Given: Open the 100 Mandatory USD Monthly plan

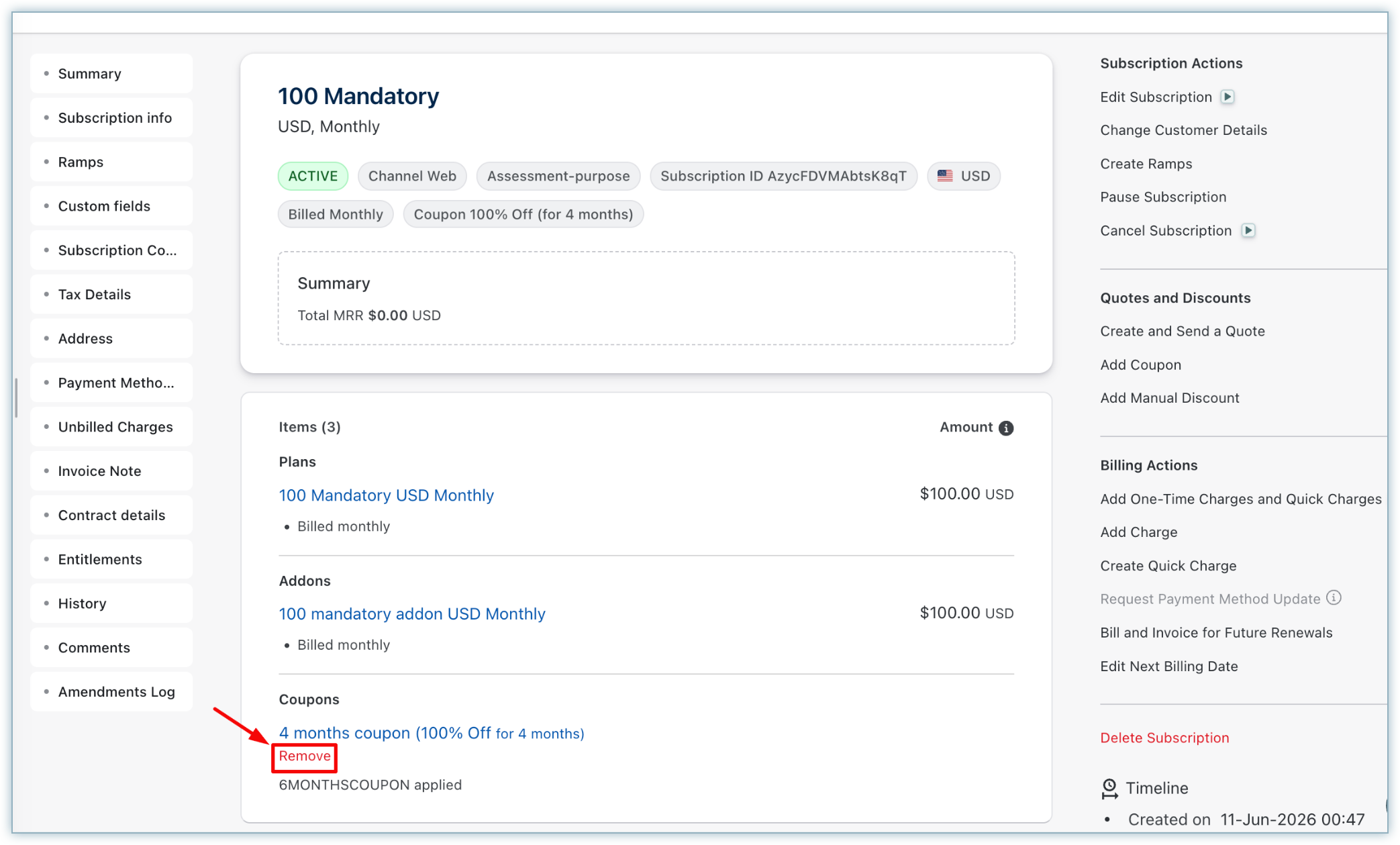Looking at the screenshot, I should pyautogui.click(x=386, y=495).
